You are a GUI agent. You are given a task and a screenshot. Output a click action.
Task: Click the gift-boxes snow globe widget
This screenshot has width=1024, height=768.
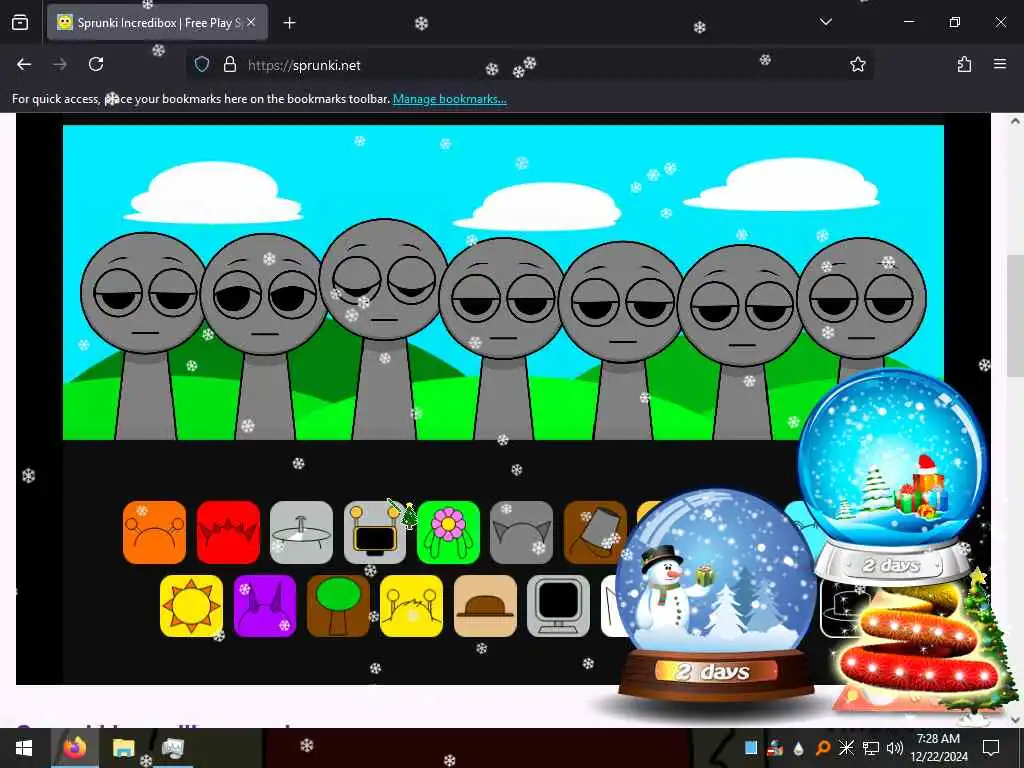point(892,477)
